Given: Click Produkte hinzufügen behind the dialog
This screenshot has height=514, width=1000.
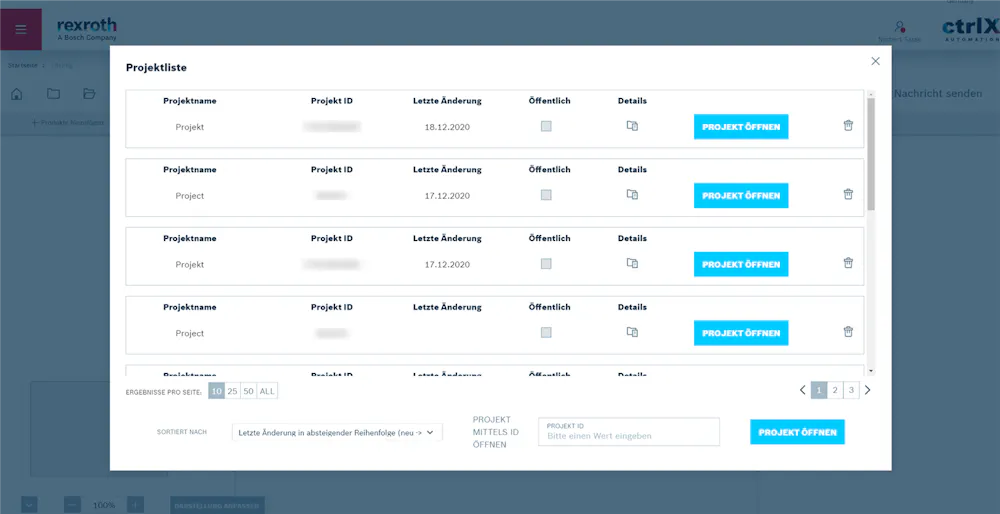Looking at the screenshot, I should [x=68, y=122].
